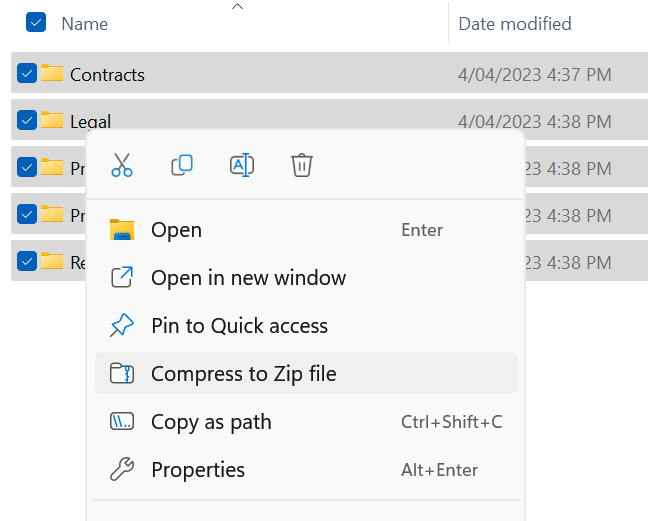Click the Copy icon in context menu
Screen dimensions: 648x521
pyautogui.click(x=182, y=165)
